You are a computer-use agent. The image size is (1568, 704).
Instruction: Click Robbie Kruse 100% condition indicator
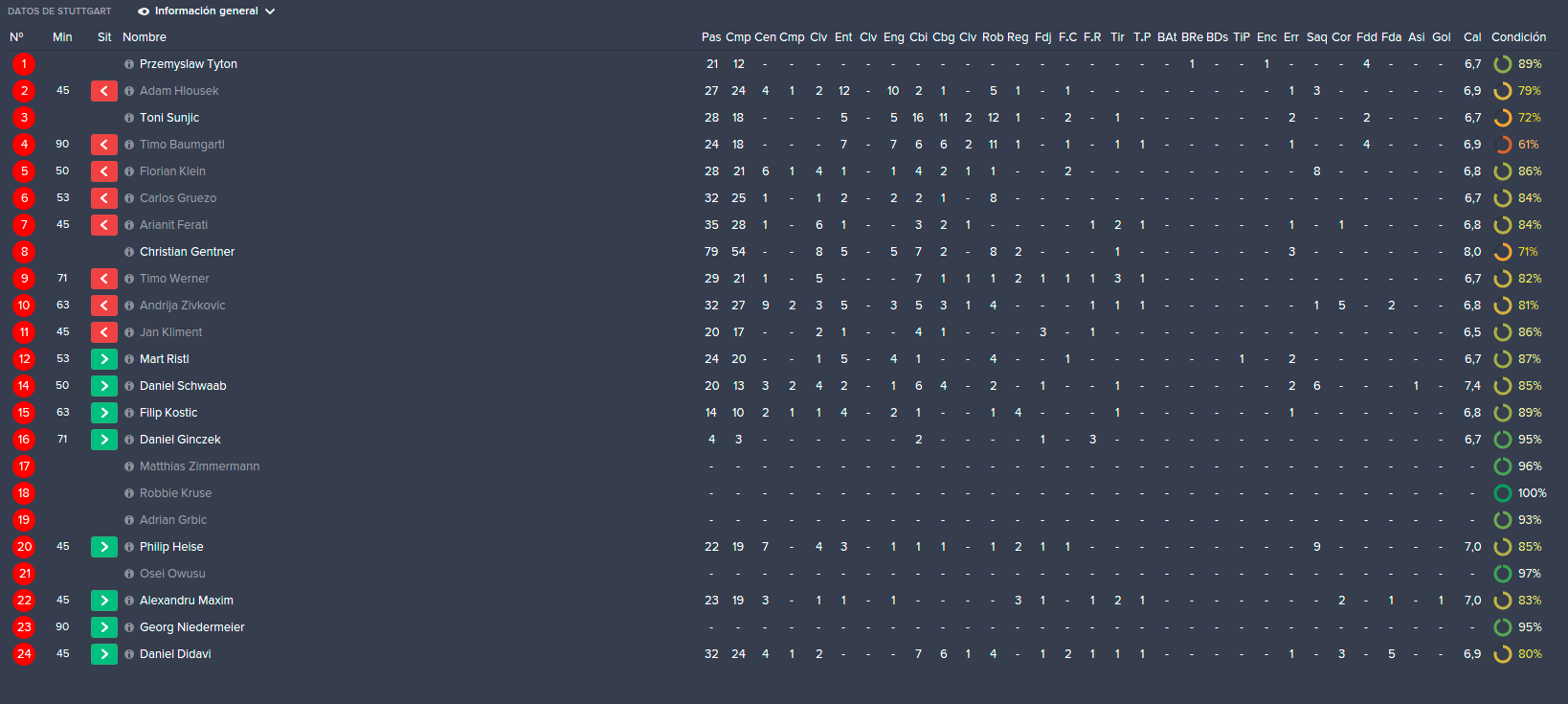pyautogui.click(x=1520, y=493)
